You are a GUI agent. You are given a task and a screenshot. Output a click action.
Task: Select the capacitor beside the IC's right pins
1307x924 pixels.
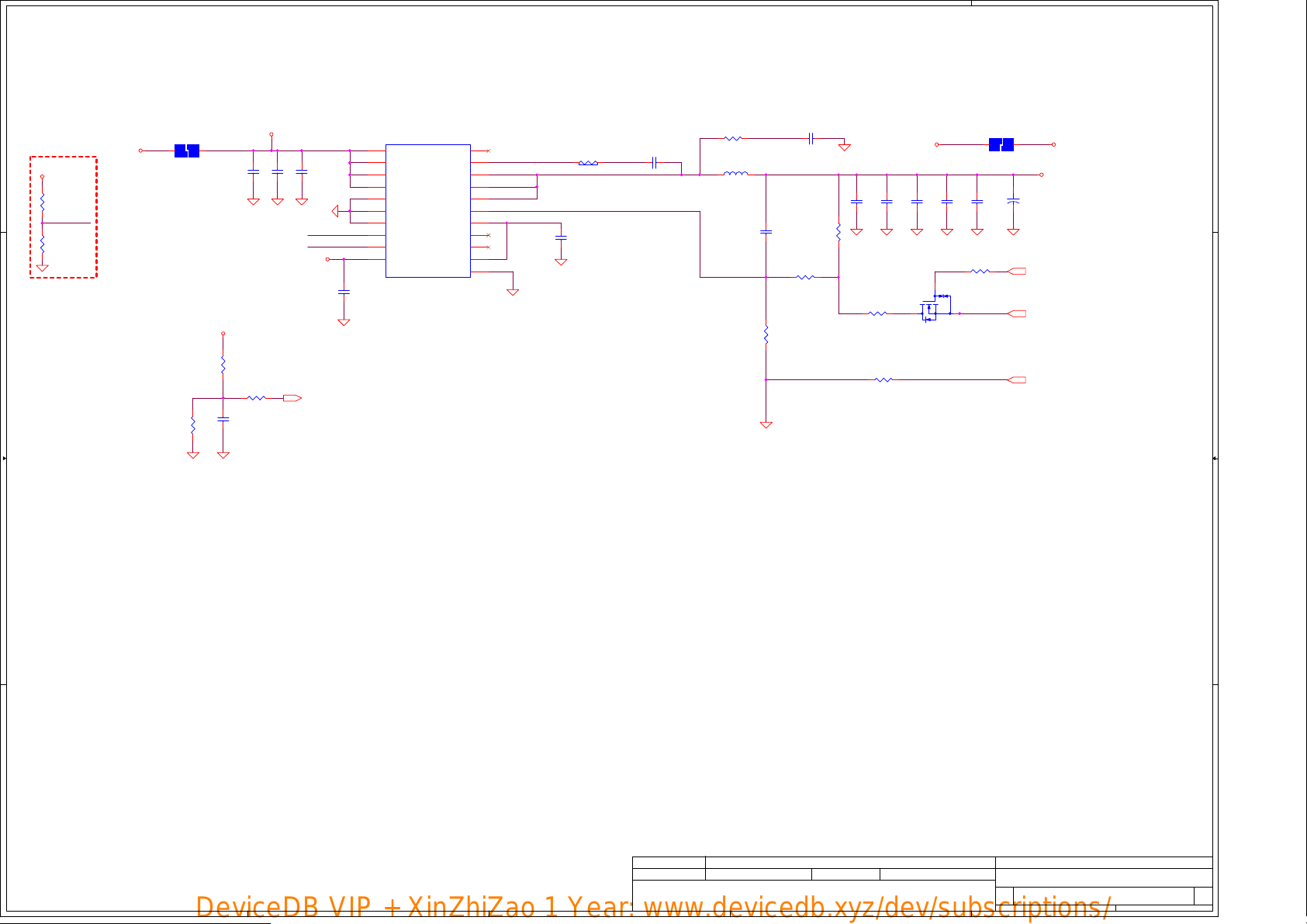click(561, 237)
